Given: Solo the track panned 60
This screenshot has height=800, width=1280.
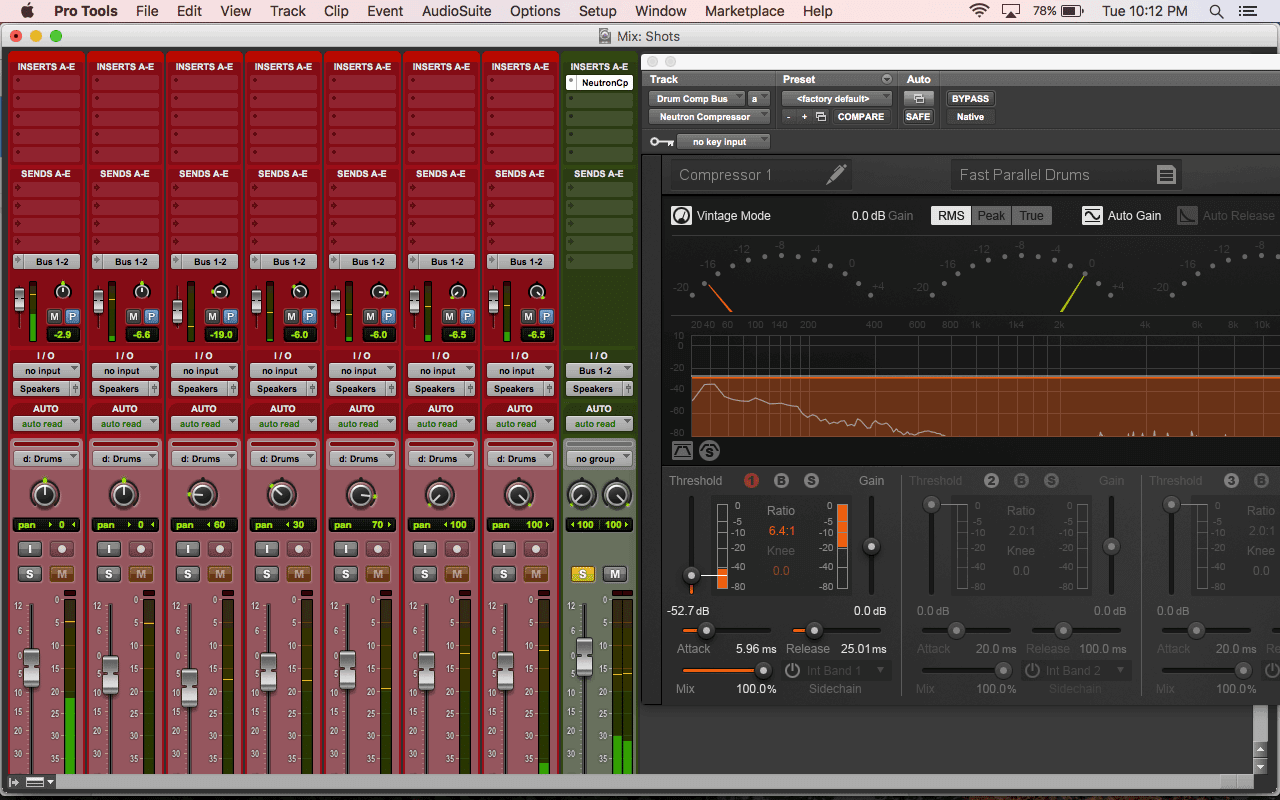Looking at the screenshot, I should [187, 574].
